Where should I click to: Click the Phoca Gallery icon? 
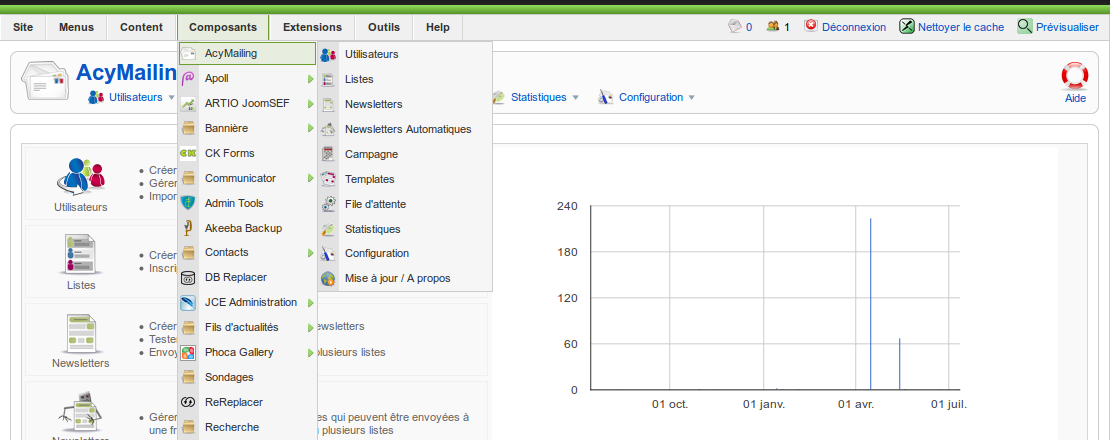[188, 352]
